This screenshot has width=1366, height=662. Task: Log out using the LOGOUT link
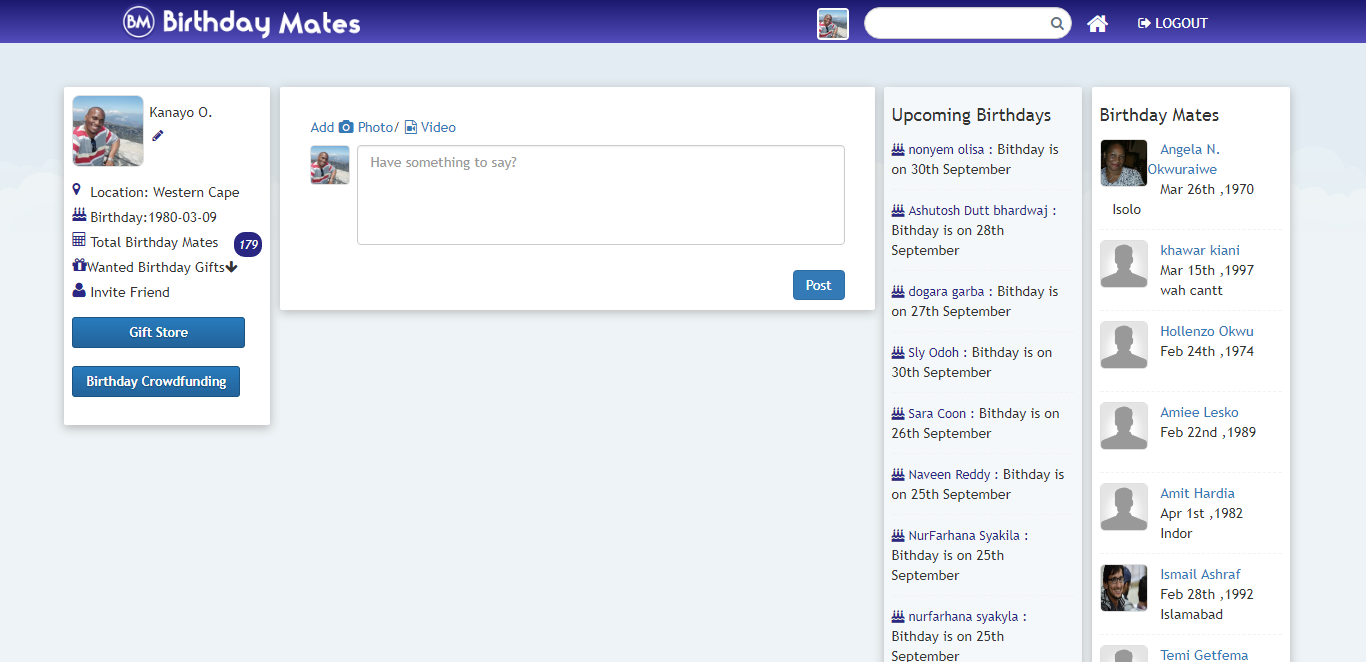tap(1173, 23)
